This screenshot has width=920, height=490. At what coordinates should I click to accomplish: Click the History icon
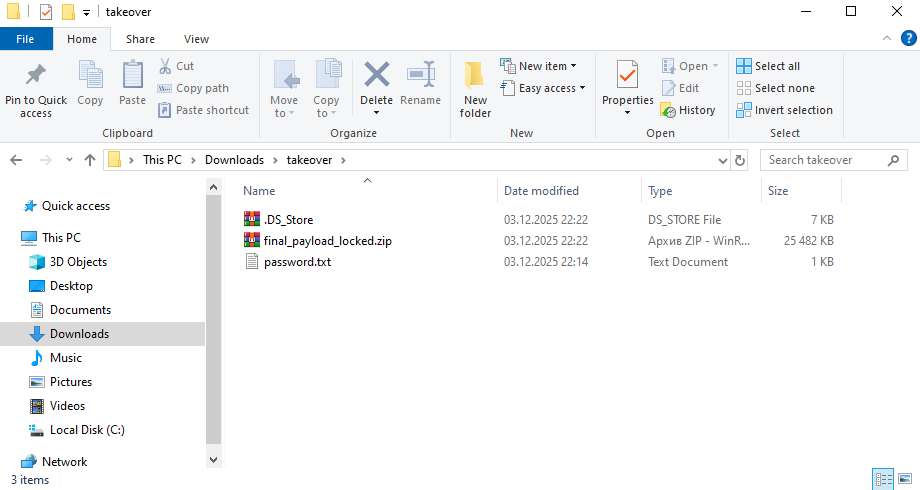coord(668,110)
